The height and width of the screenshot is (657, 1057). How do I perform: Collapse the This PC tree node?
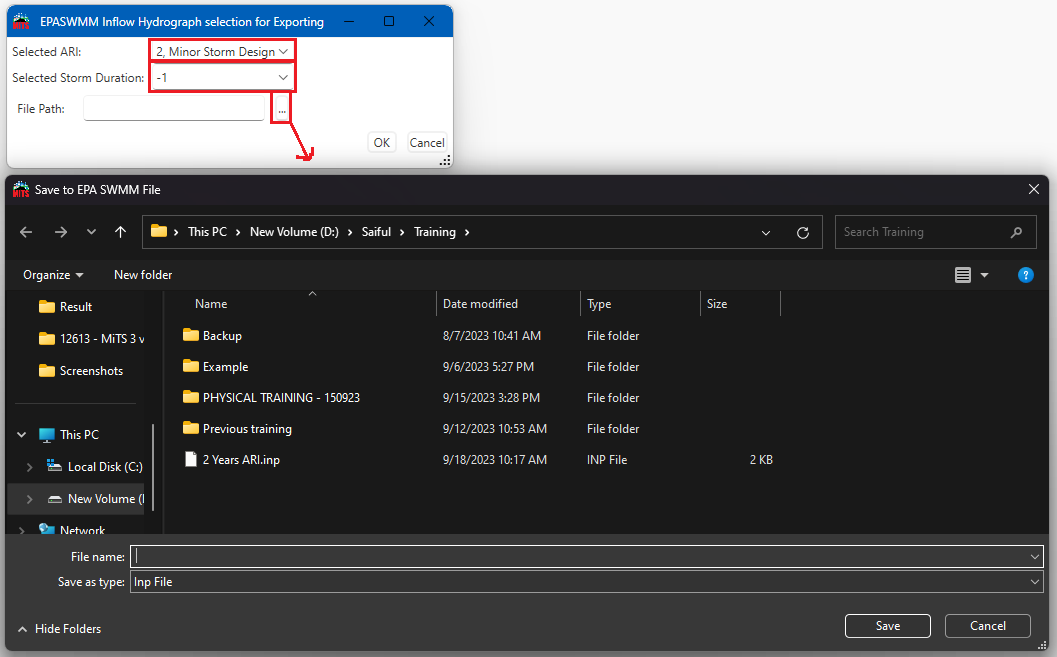22,435
